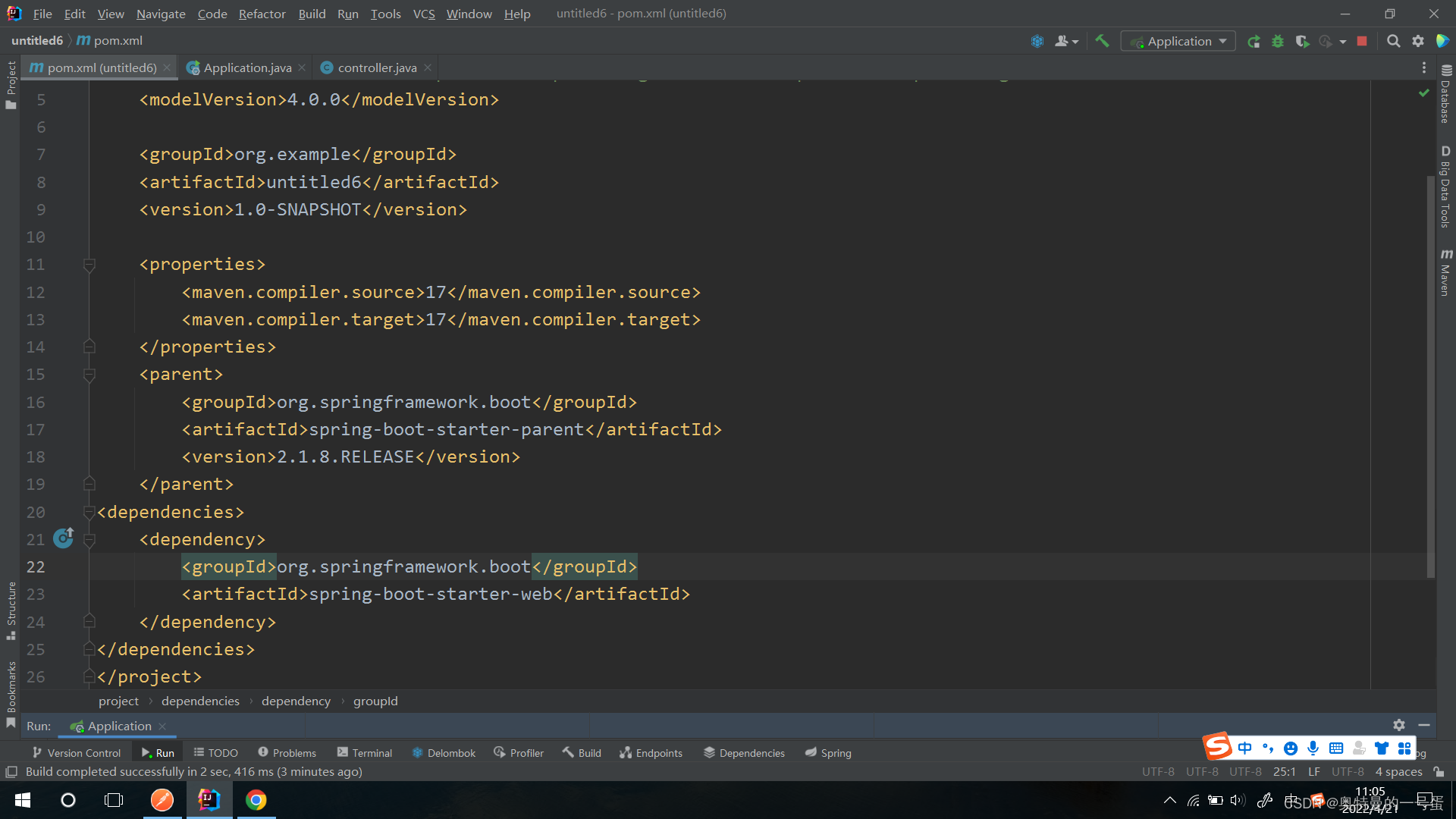Close the pom.xml editor tab
This screenshot has height=819, width=1456.
(x=167, y=67)
